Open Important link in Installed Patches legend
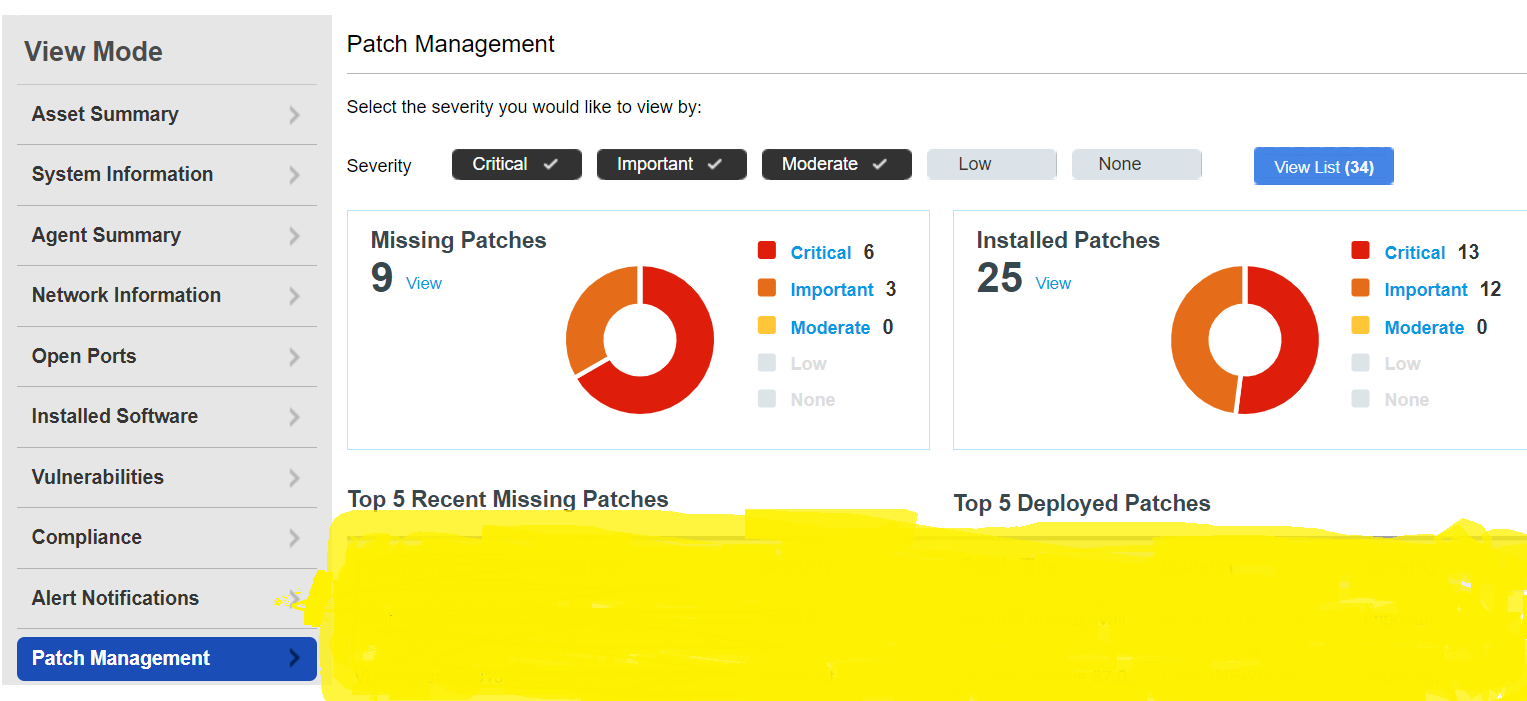 1426,290
